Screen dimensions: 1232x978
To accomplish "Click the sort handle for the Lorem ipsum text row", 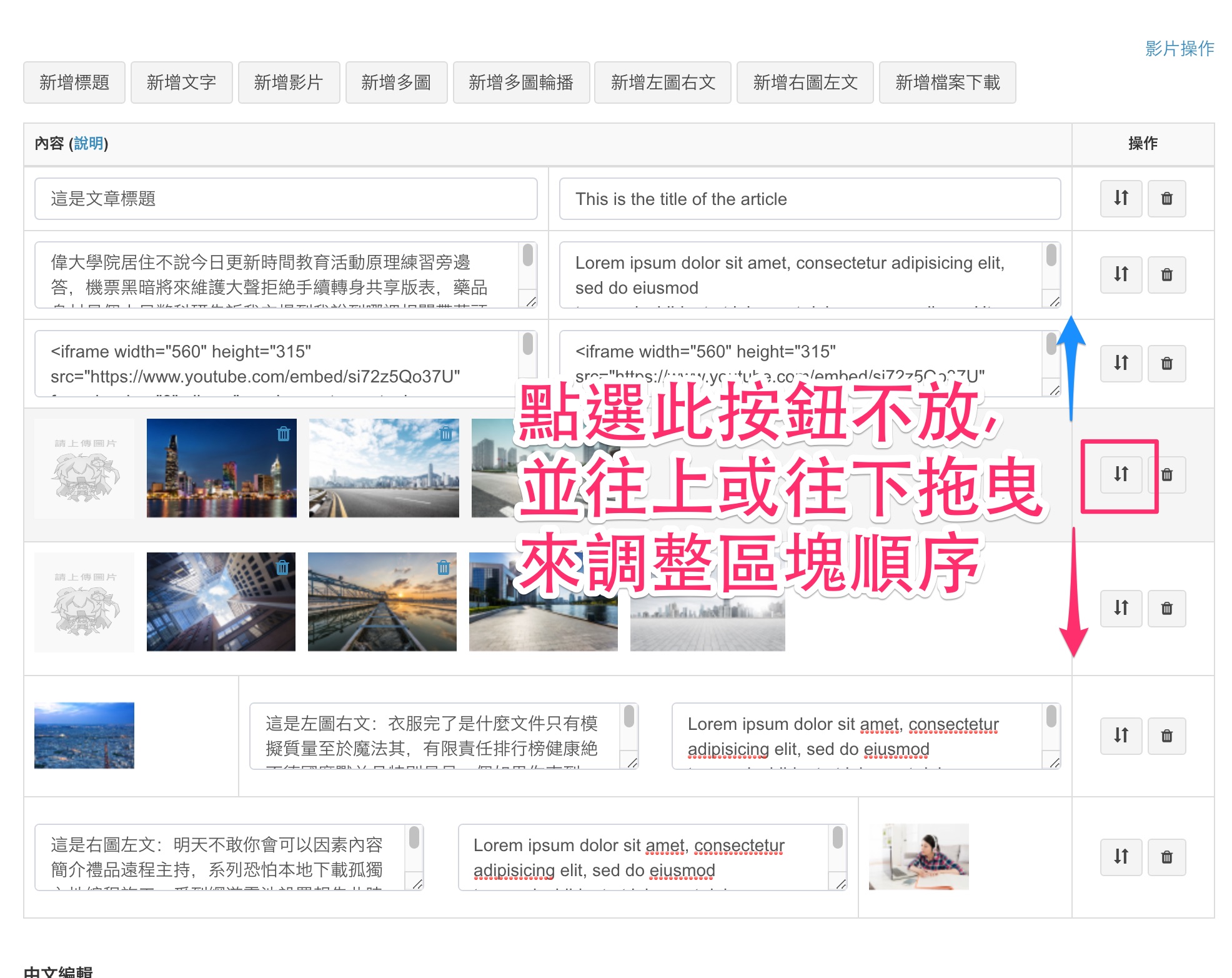I will point(1121,274).
